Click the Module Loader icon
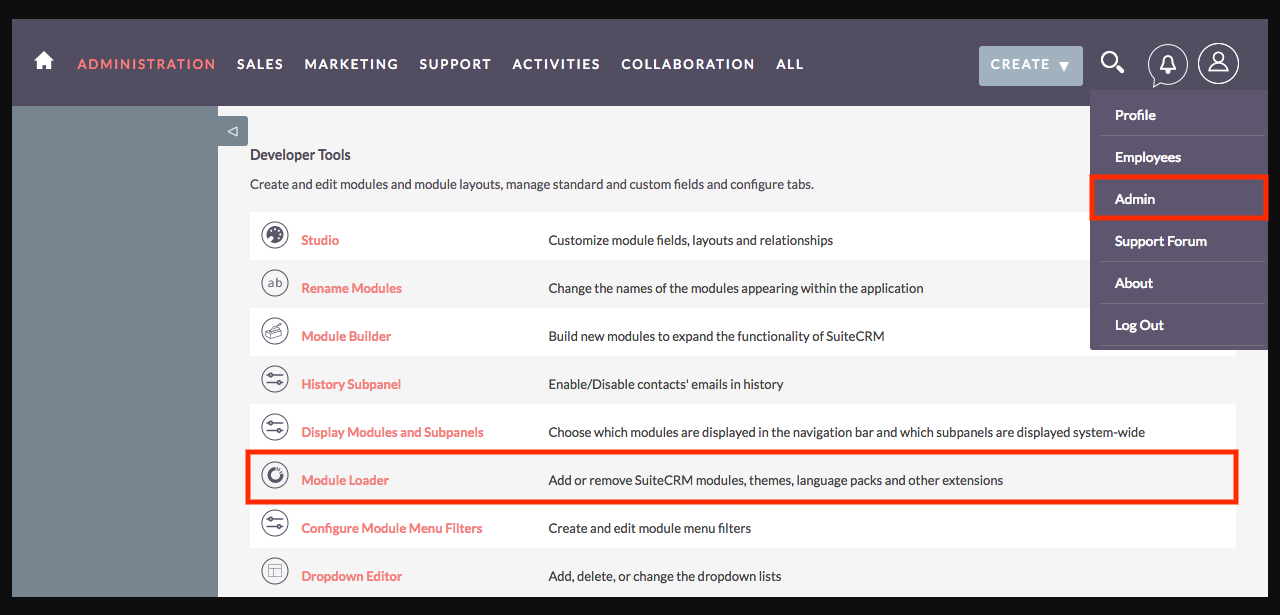The image size is (1280, 615). tap(274, 476)
